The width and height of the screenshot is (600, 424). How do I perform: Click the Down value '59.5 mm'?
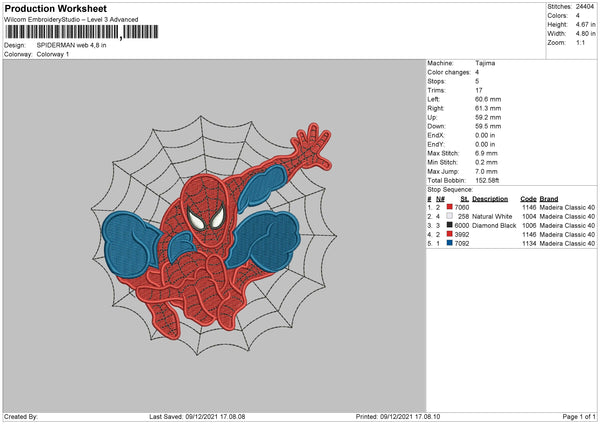[x=488, y=126]
